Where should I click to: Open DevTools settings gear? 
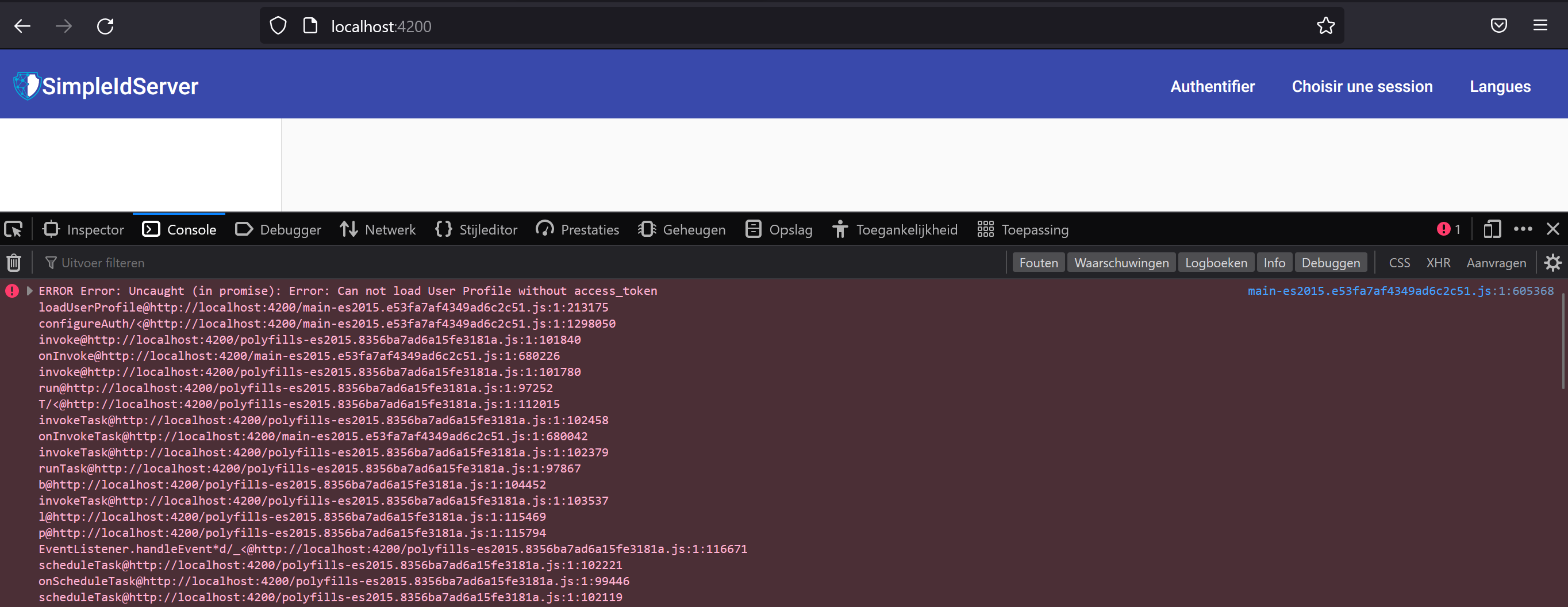pos(1553,262)
